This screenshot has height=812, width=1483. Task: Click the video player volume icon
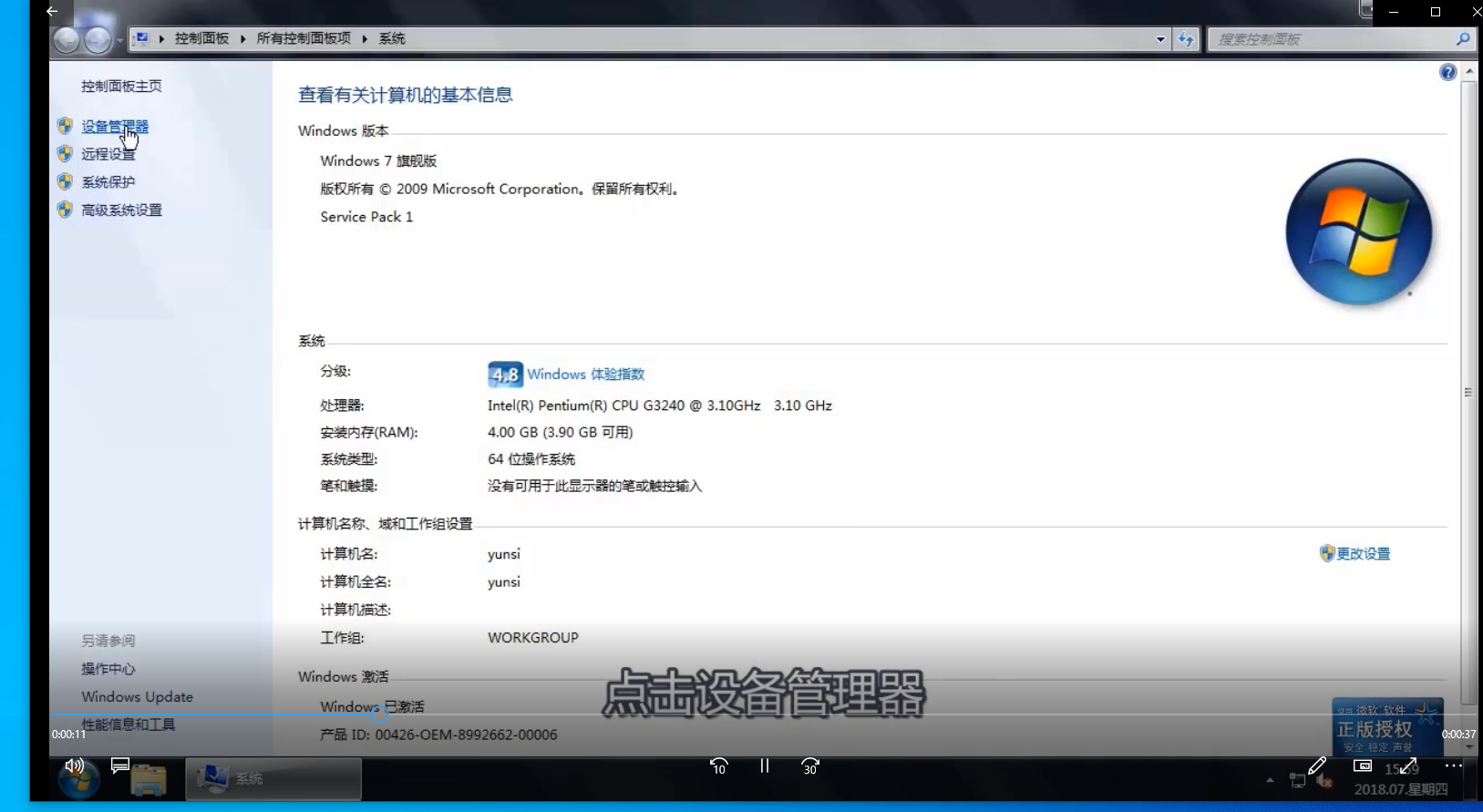click(75, 766)
